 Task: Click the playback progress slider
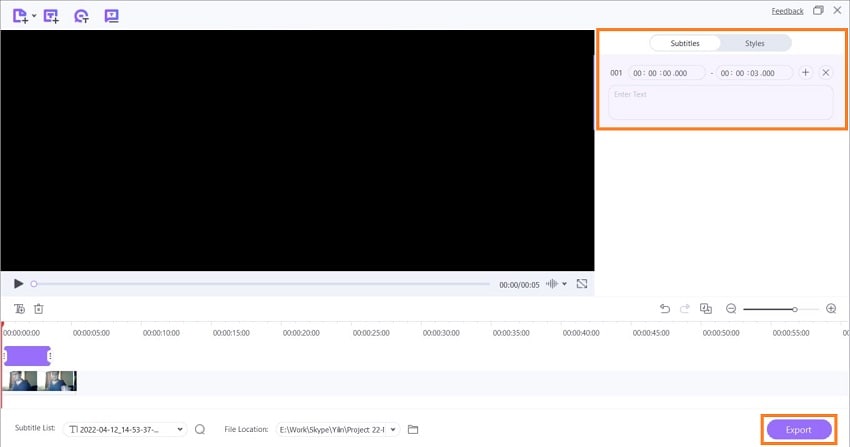tap(261, 284)
